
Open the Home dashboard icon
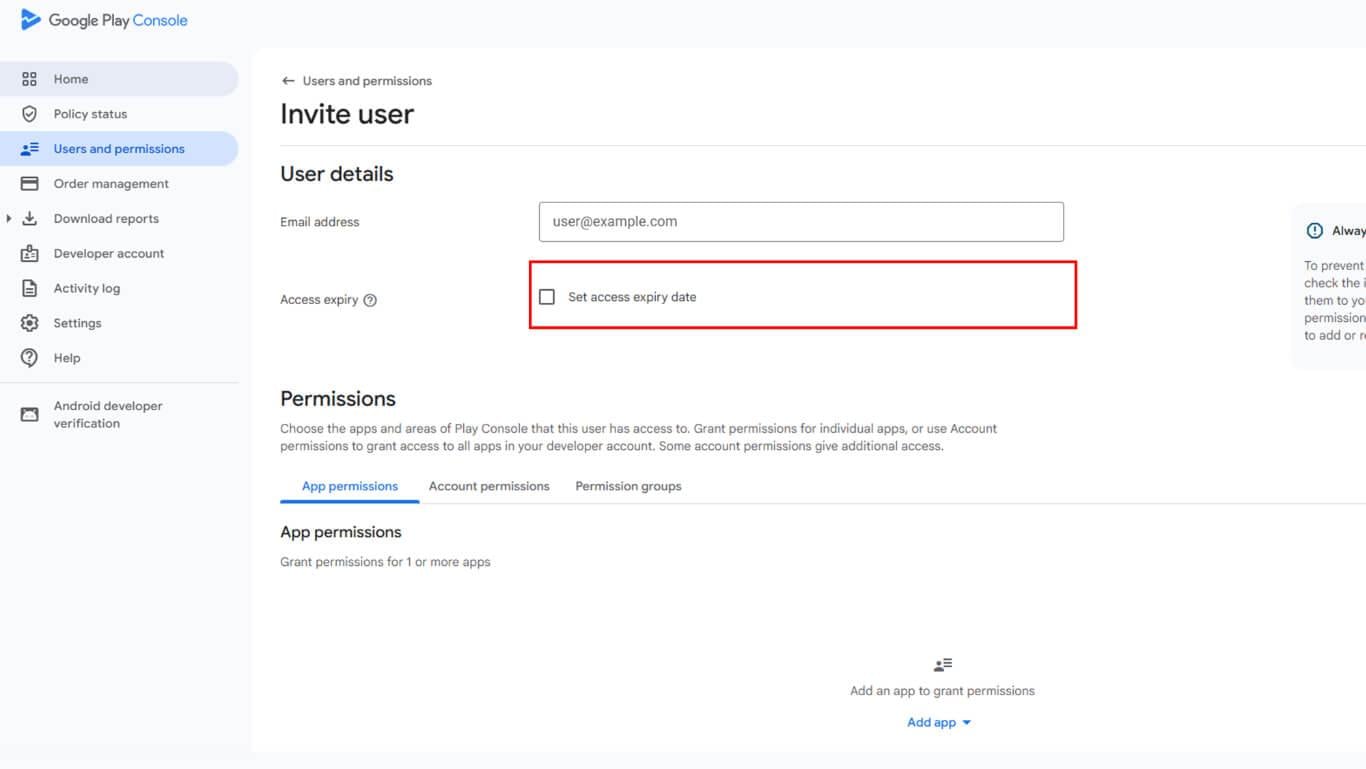click(x=28, y=78)
